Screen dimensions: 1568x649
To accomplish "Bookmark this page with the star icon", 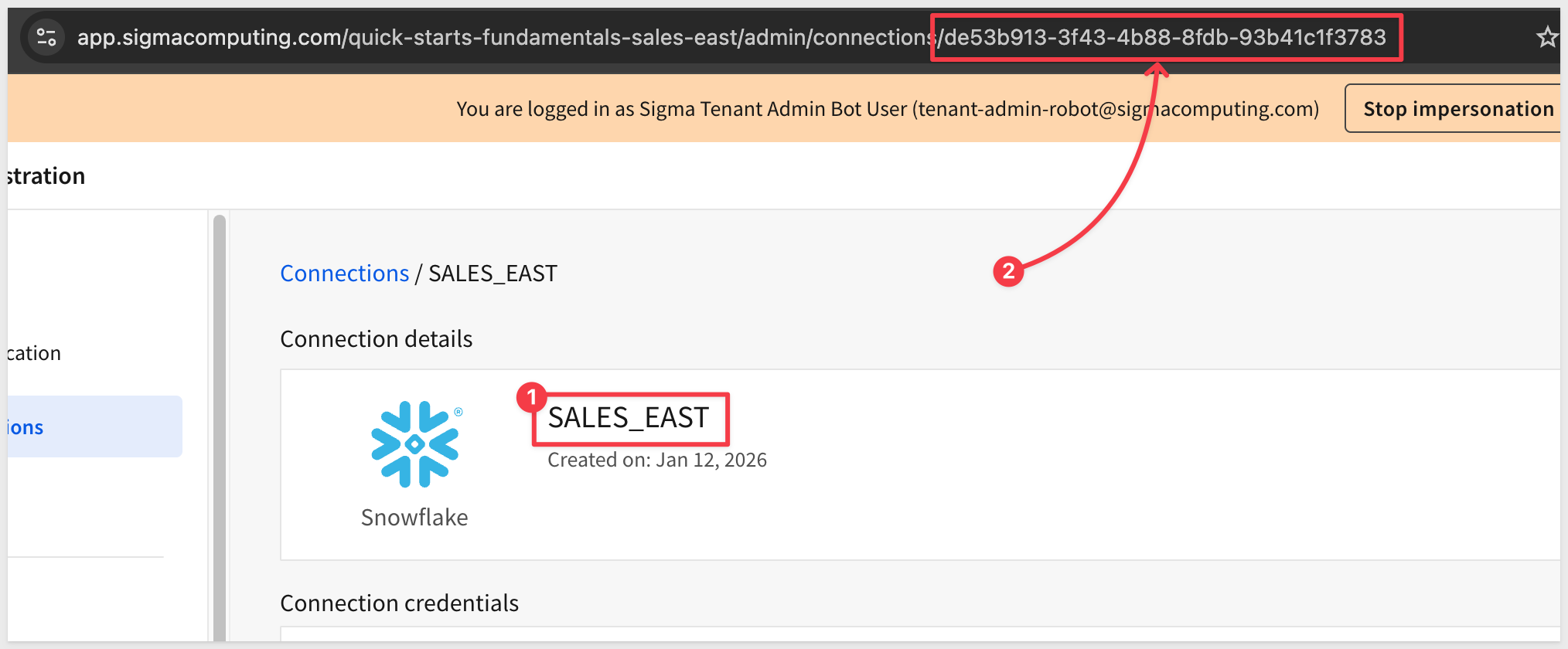I will [x=1547, y=37].
